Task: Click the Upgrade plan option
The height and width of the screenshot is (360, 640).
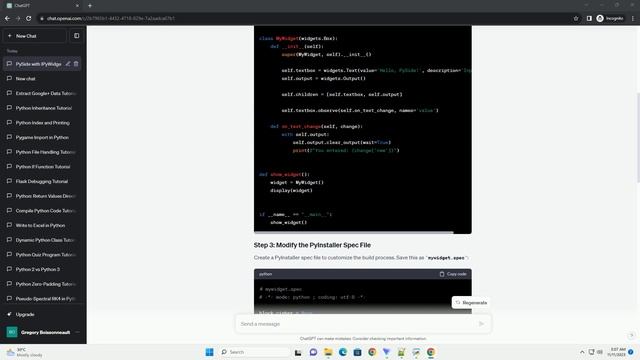Action: pos(42,314)
